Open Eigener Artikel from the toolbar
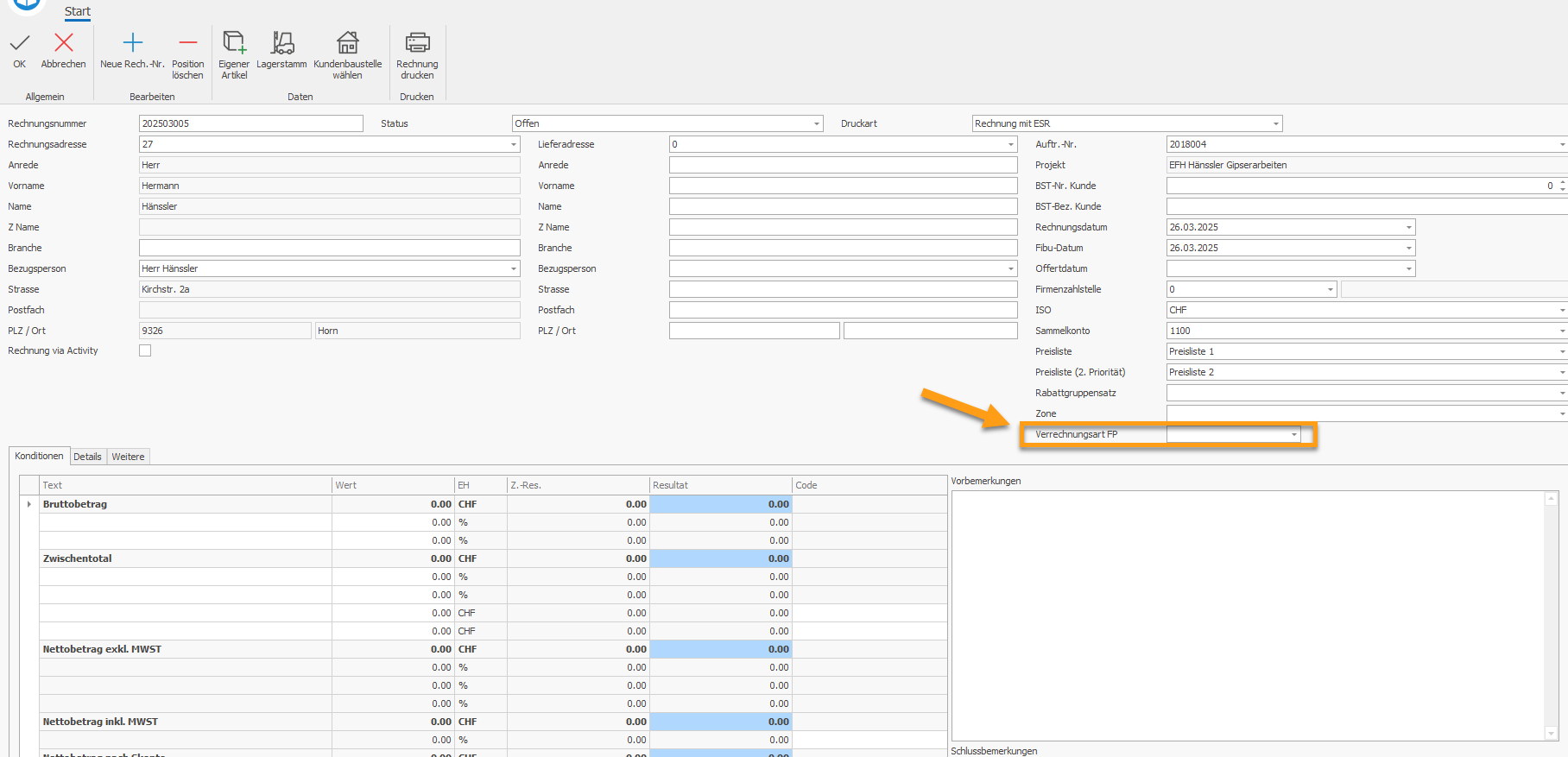The height and width of the screenshot is (757, 1568). (234, 43)
